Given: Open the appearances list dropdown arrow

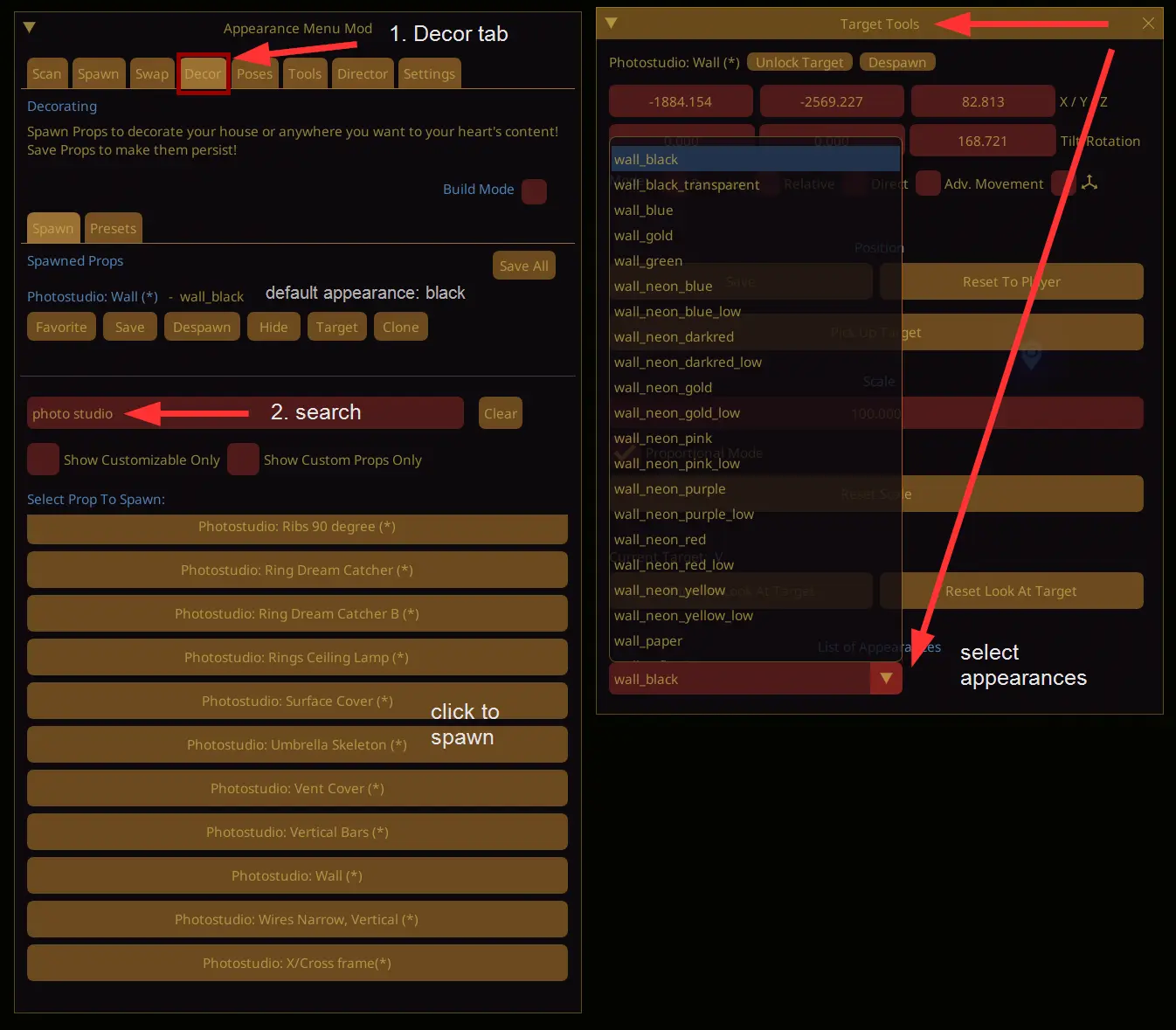Looking at the screenshot, I should (x=886, y=679).
